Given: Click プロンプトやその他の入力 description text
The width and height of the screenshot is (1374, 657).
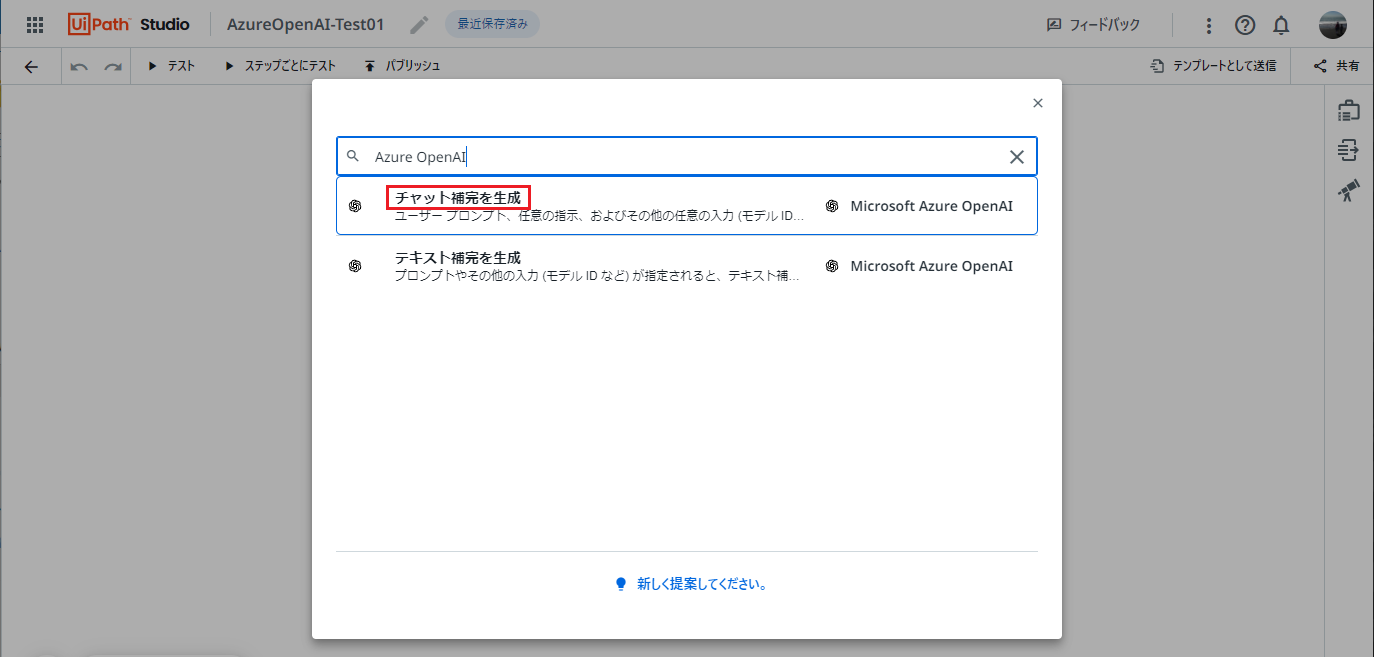Looking at the screenshot, I should tap(597, 276).
